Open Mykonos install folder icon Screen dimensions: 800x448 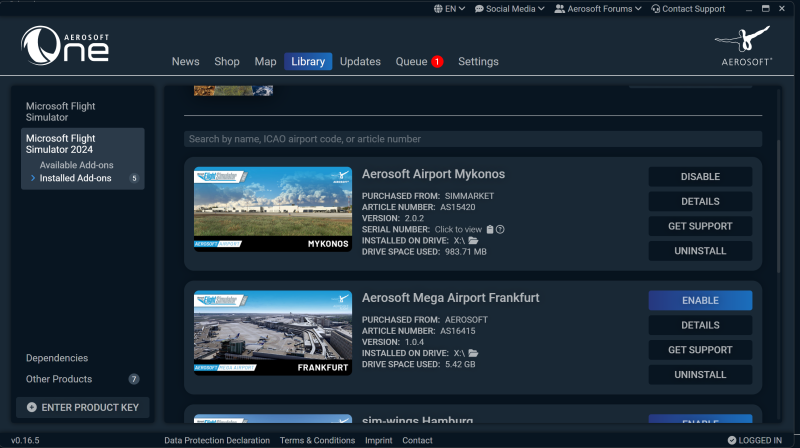473,240
